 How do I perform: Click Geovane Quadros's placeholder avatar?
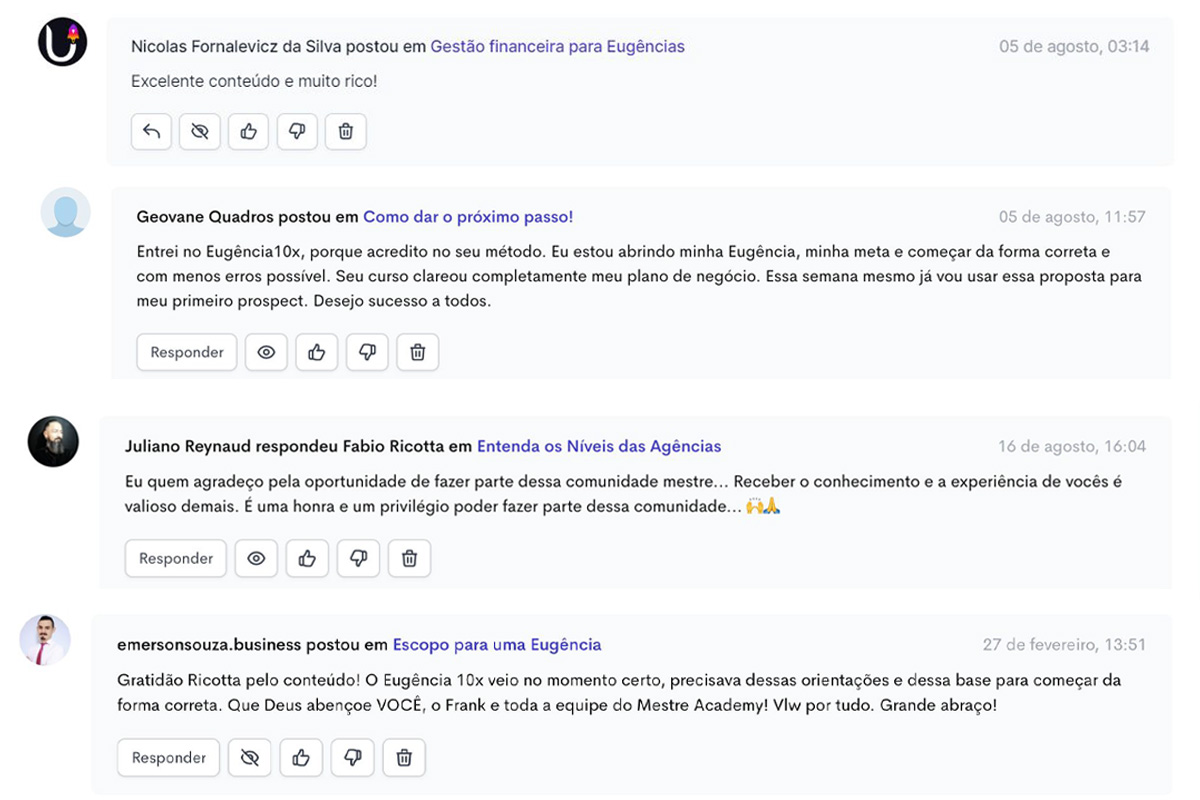(x=65, y=212)
